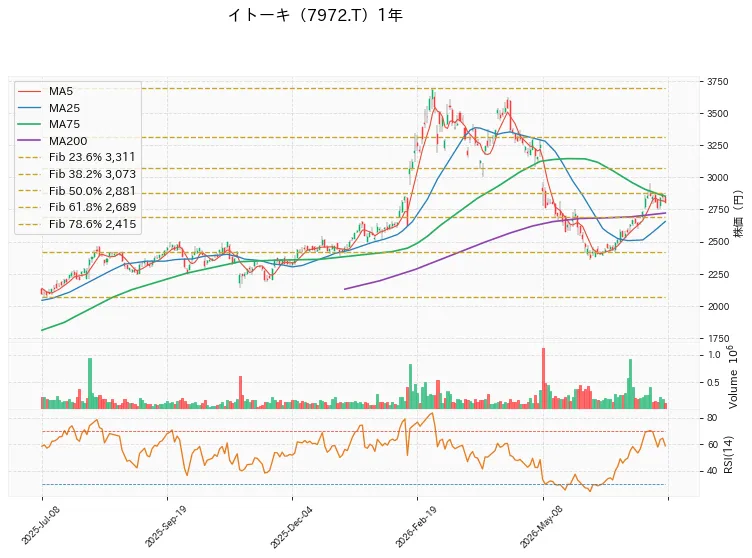Click the 2025-Sep-19 date axis label

point(165,526)
